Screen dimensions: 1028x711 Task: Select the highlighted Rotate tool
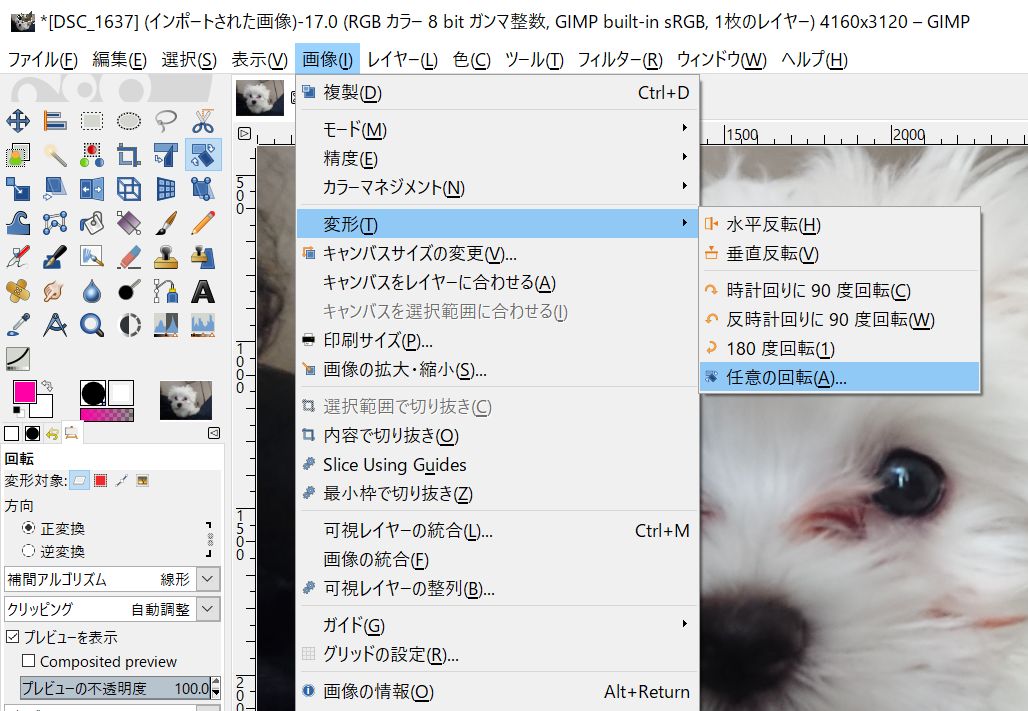(203, 155)
